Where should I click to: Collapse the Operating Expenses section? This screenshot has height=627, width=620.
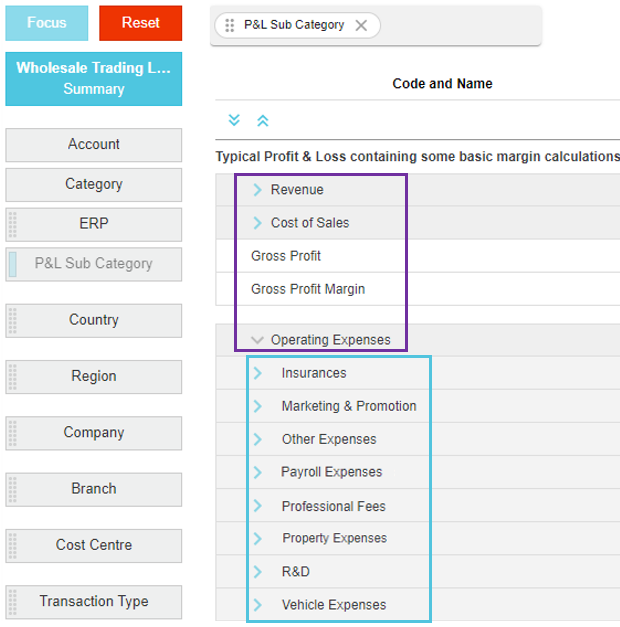[257, 340]
